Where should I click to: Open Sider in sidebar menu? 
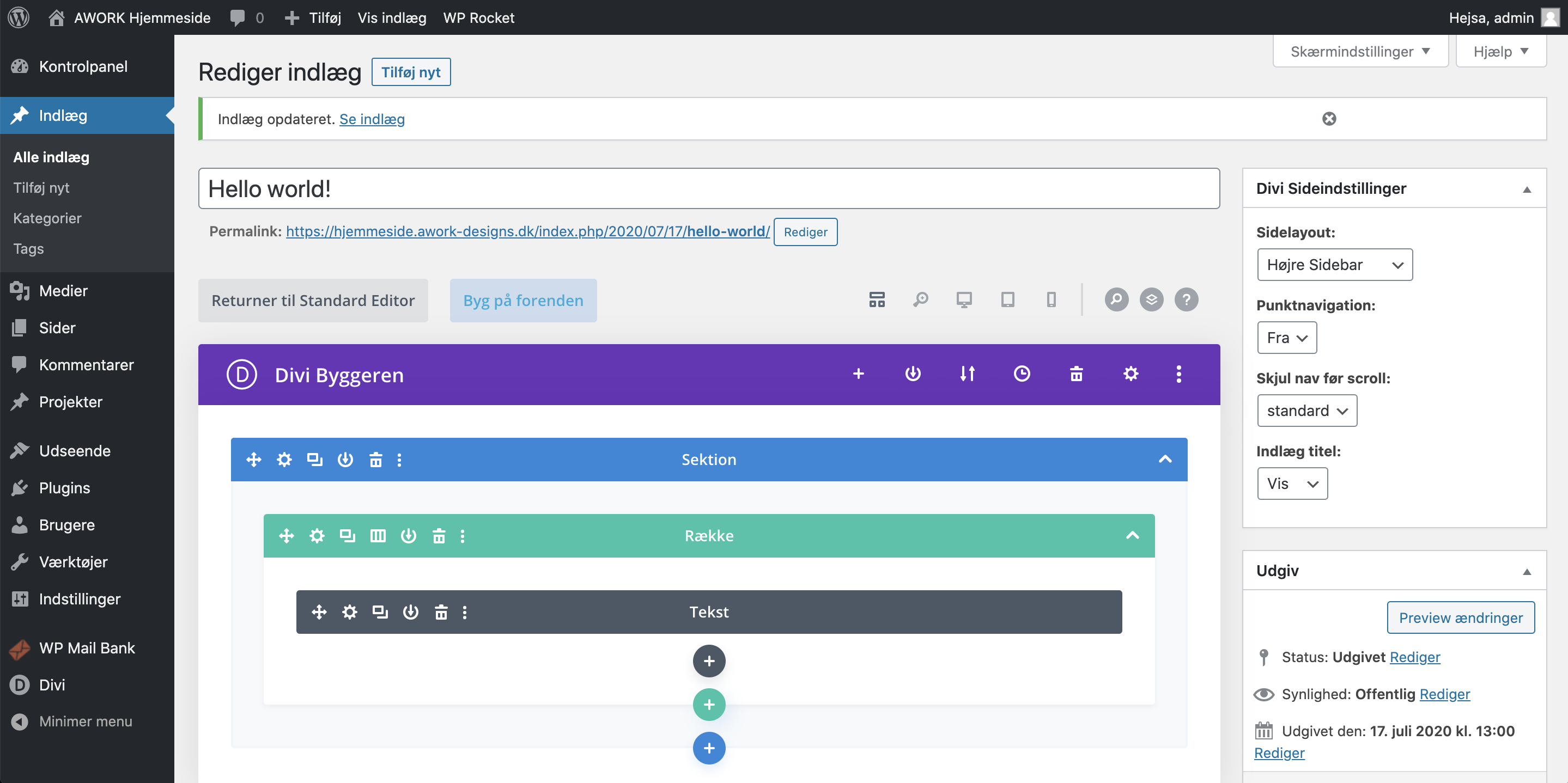coord(87,327)
